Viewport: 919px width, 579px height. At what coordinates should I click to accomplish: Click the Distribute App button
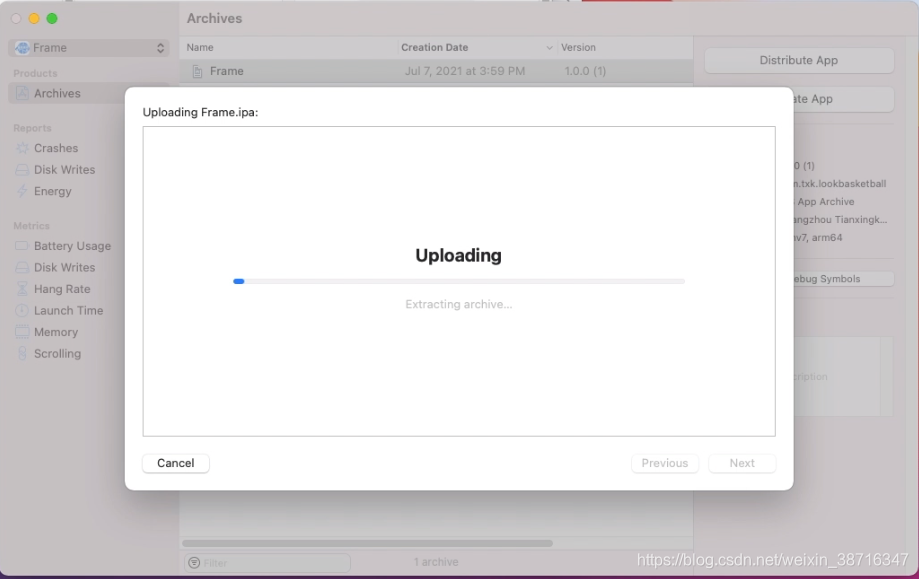[799, 60]
